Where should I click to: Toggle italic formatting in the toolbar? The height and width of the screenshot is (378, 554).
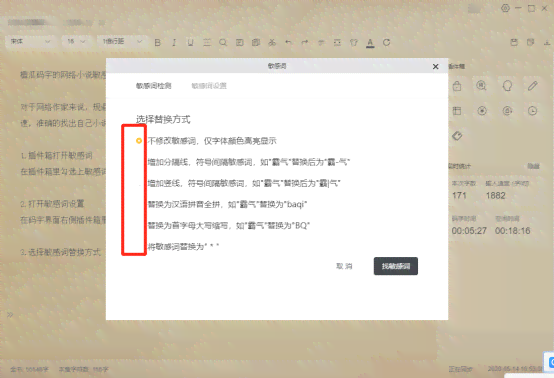[174, 43]
